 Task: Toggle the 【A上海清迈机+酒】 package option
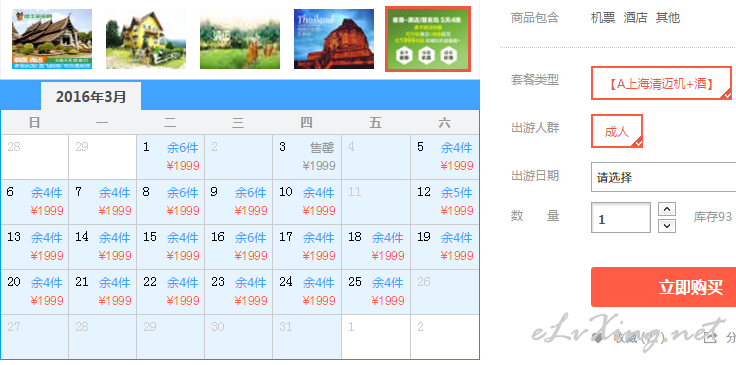point(661,84)
